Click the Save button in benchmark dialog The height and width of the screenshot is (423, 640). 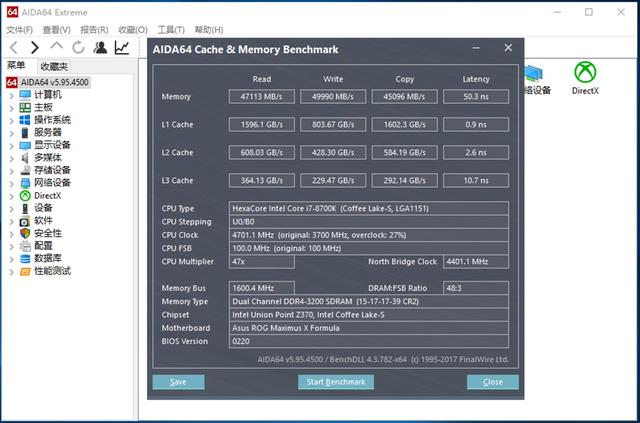pos(178,382)
